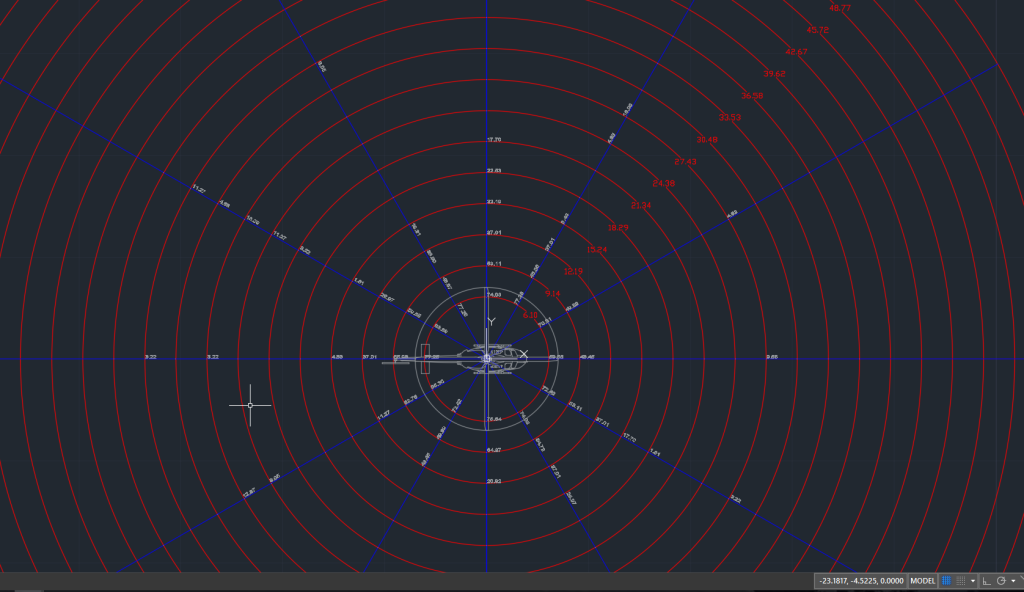The image size is (1024, 592).
Task: Click the cursor coordinates readout
Action: (x=861, y=580)
